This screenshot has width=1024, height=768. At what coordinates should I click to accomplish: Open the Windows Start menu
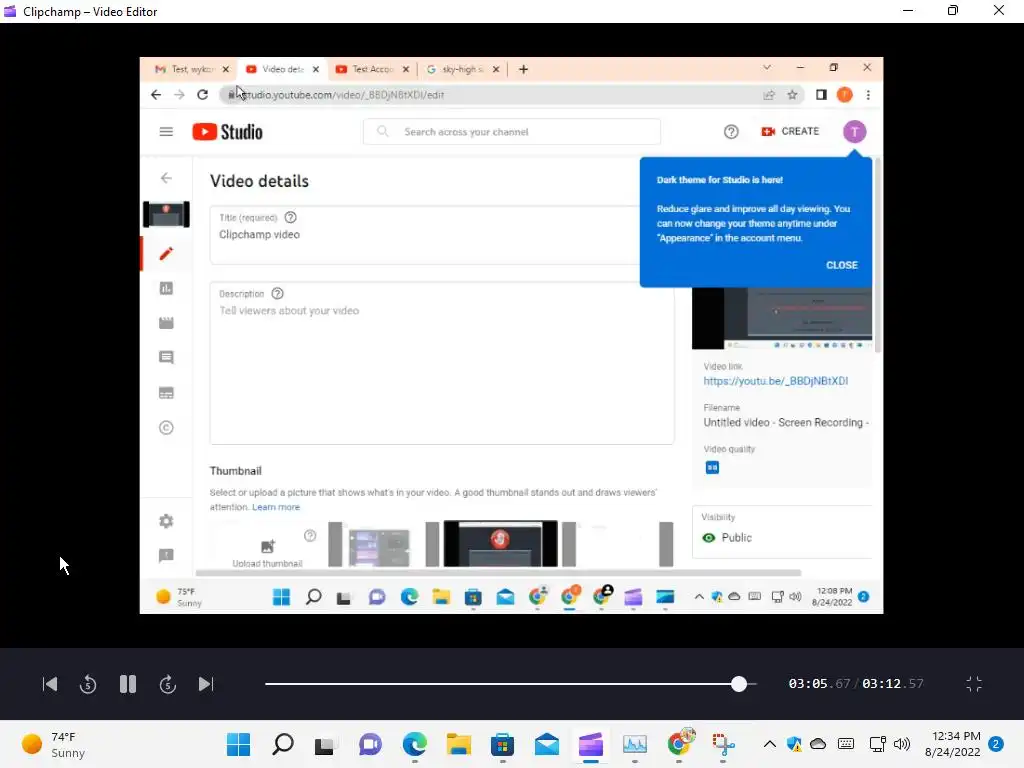pyautogui.click(x=238, y=744)
